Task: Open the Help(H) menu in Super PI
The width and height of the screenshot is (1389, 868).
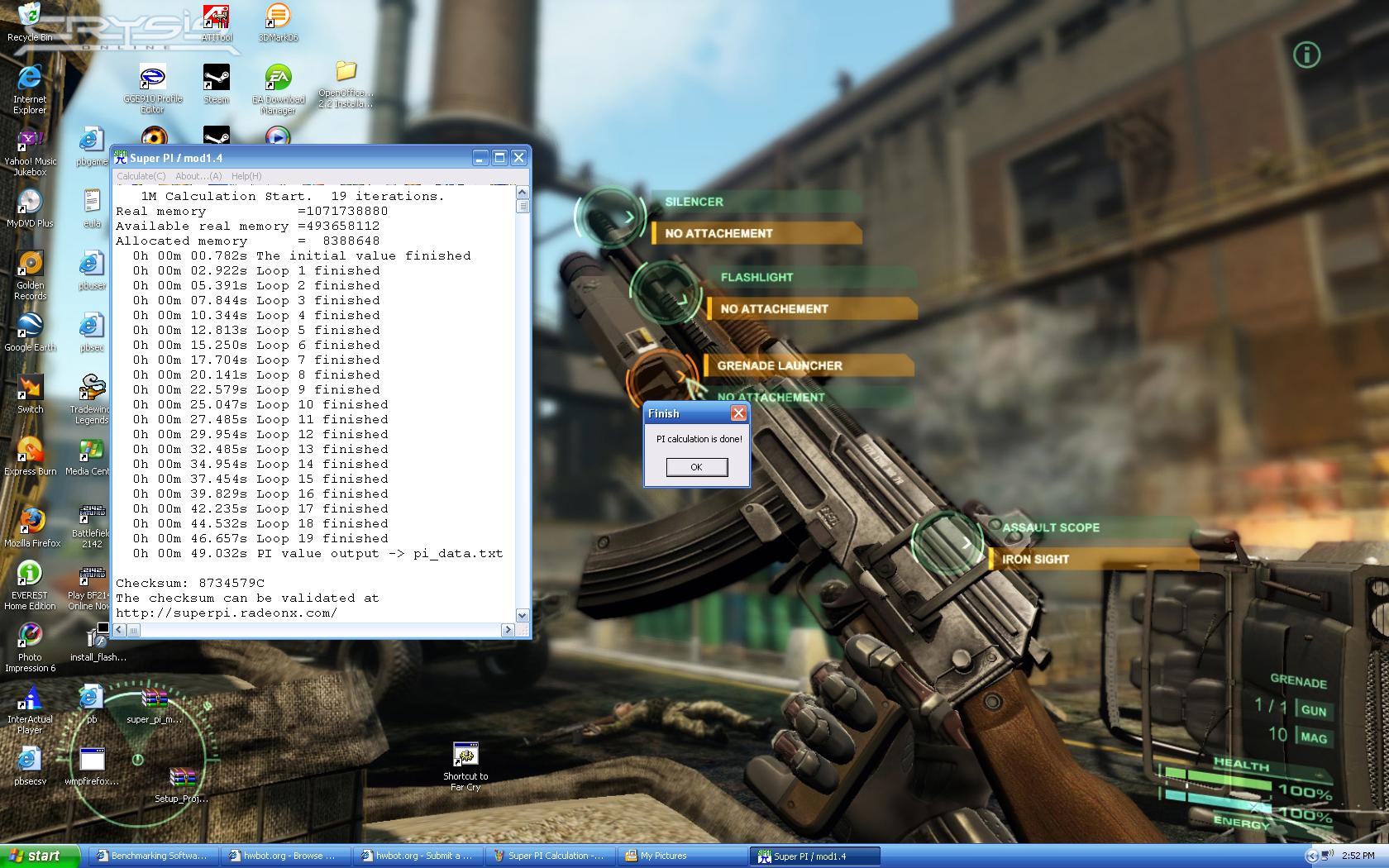Action: [x=246, y=176]
